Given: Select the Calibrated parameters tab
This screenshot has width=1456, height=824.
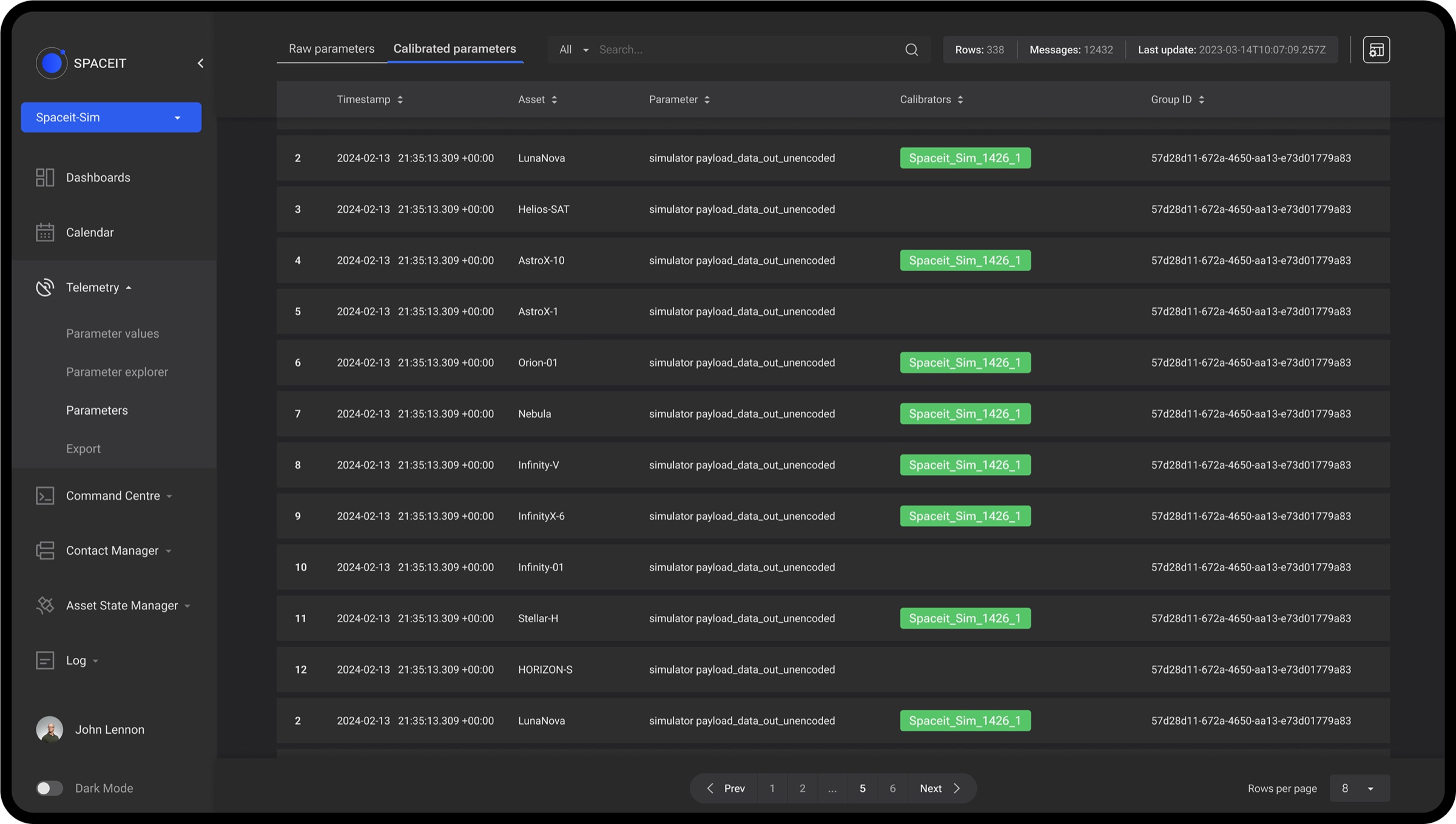Looking at the screenshot, I should pyautogui.click(x=454, y=49).
